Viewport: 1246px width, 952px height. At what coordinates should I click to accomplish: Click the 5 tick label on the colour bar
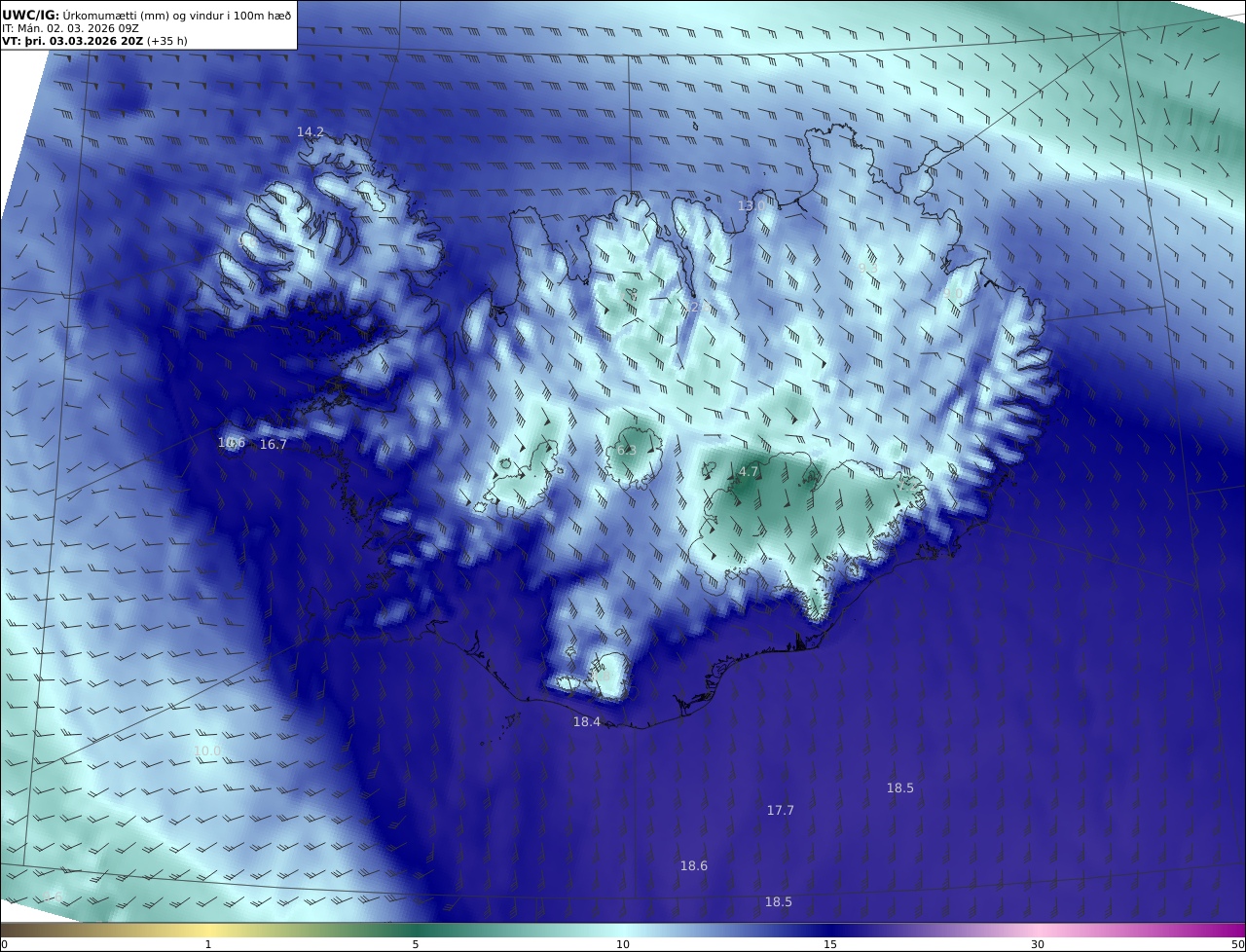416,944
